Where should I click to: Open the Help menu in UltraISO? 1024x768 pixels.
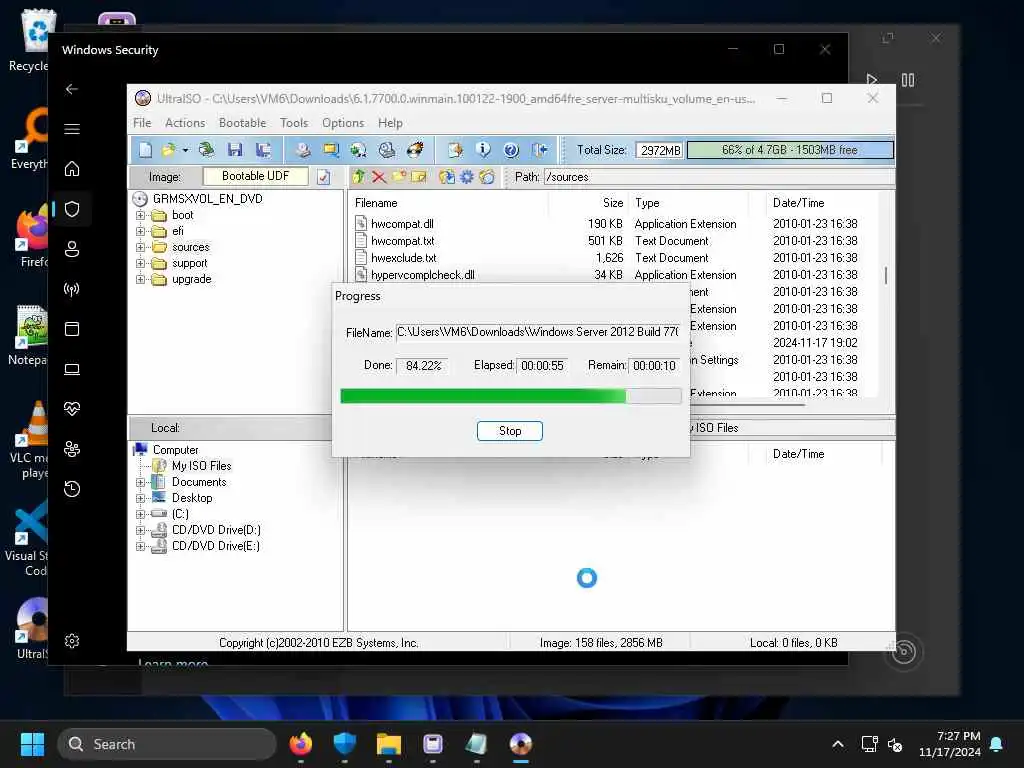[x=390, y=123]
